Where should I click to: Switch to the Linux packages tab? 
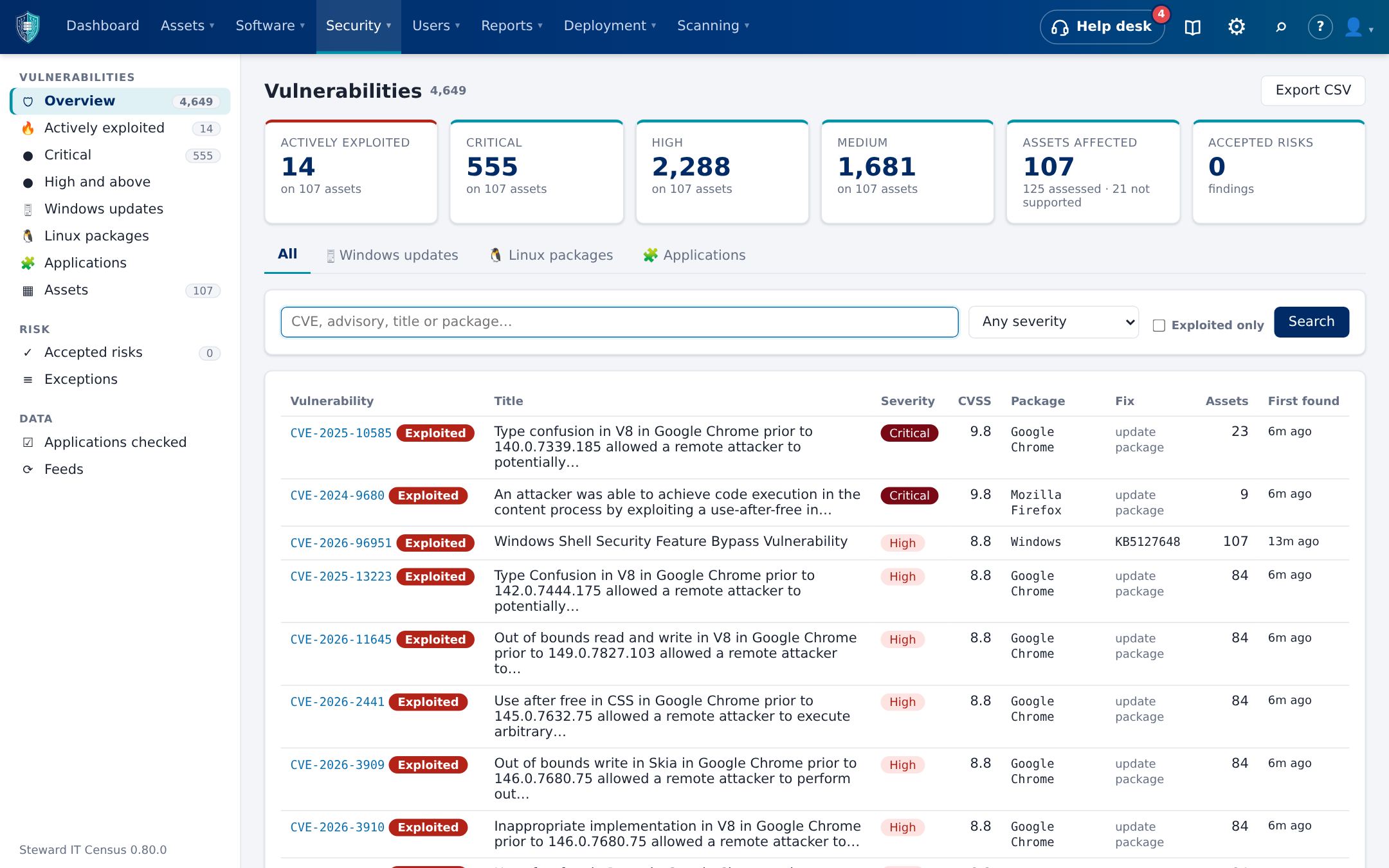pyautogui.click(x=551, y=255)
